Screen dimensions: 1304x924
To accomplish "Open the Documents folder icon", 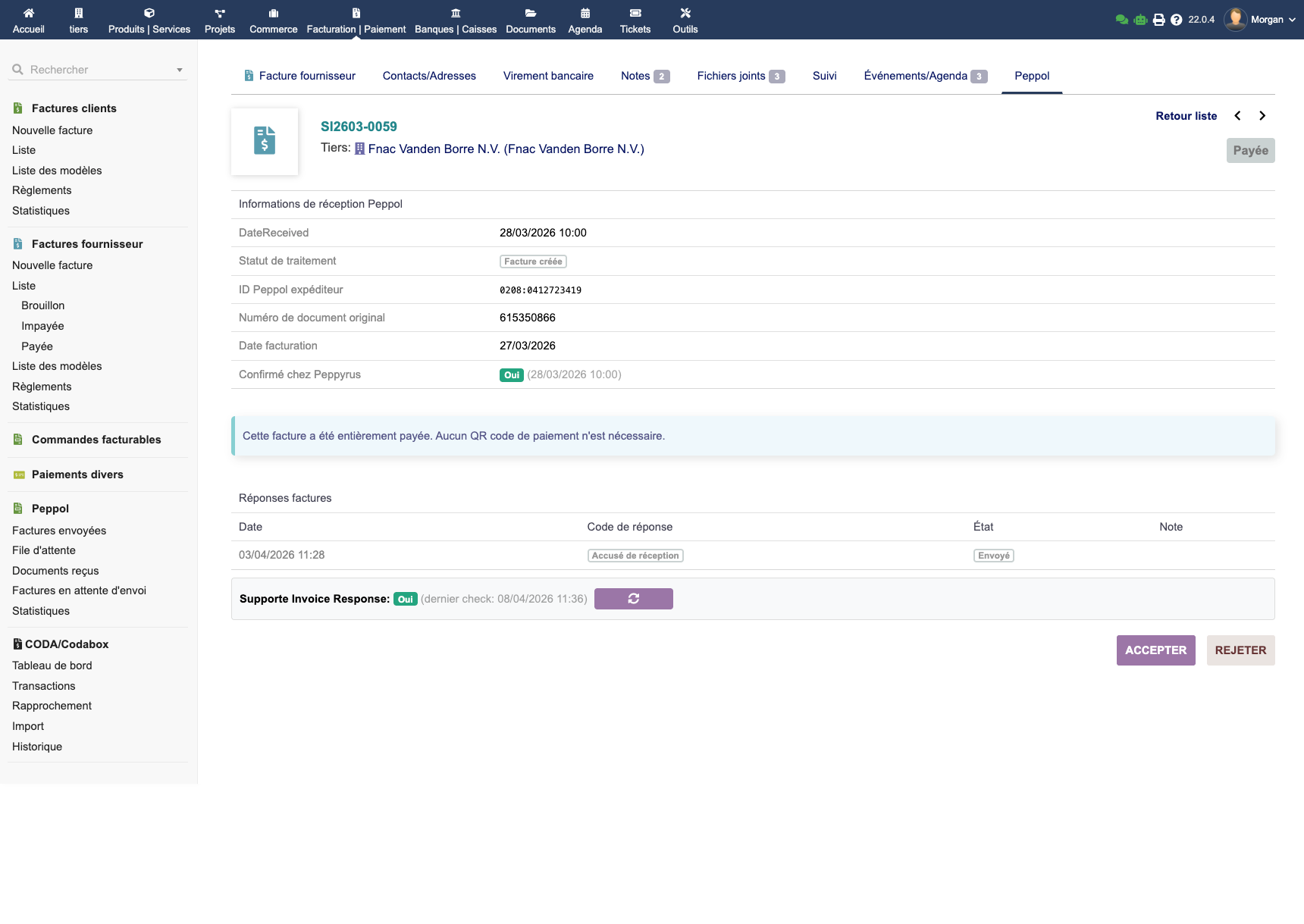I will 531,13.
